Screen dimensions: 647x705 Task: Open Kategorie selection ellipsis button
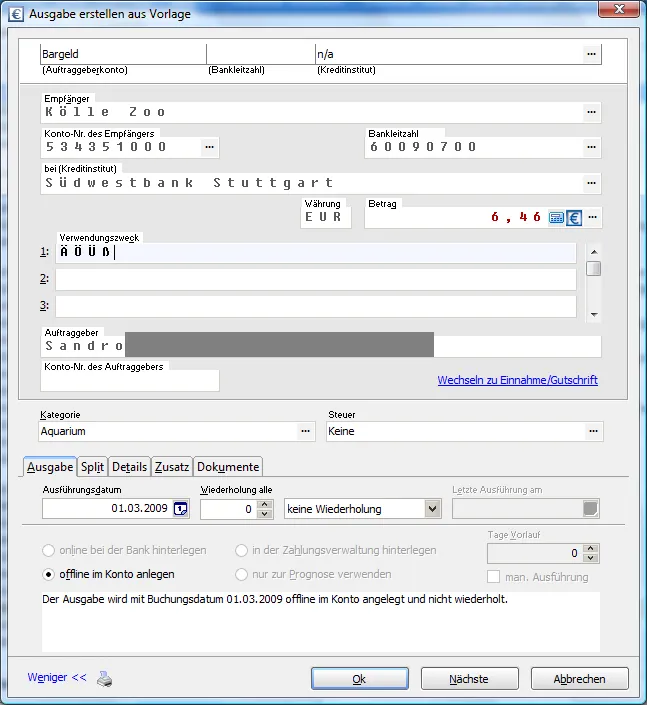pyautogui.click(x=305, y=432)
